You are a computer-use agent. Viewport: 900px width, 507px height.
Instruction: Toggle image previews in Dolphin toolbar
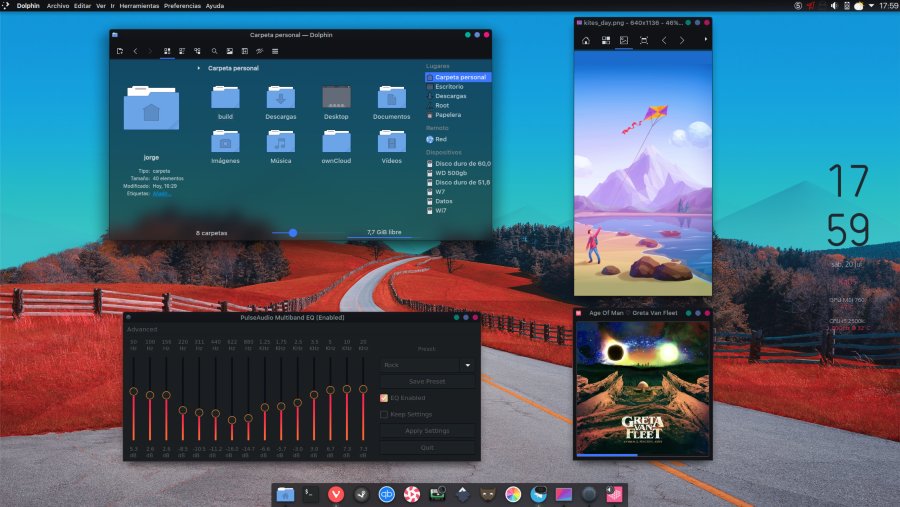tap(230, 51)
